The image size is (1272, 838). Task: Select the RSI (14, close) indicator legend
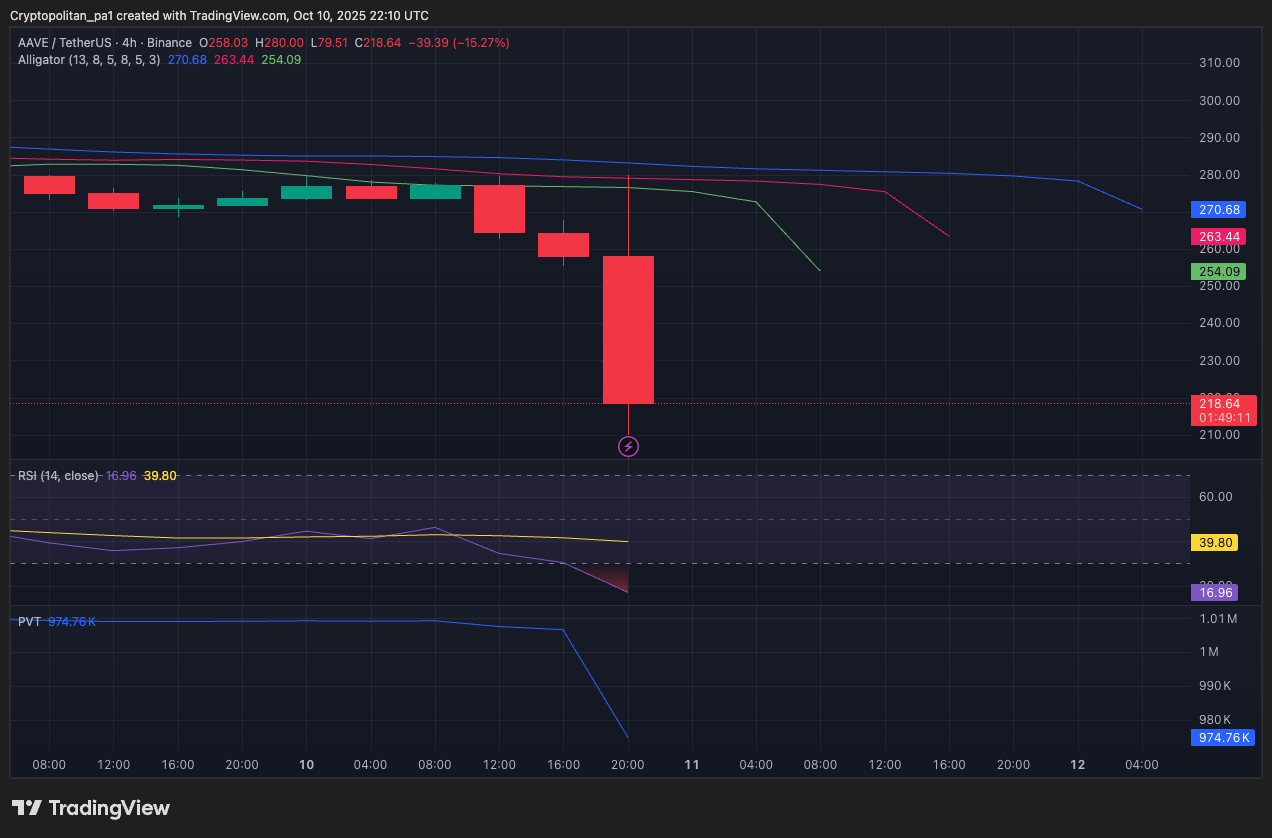click(x=58, y=476)
